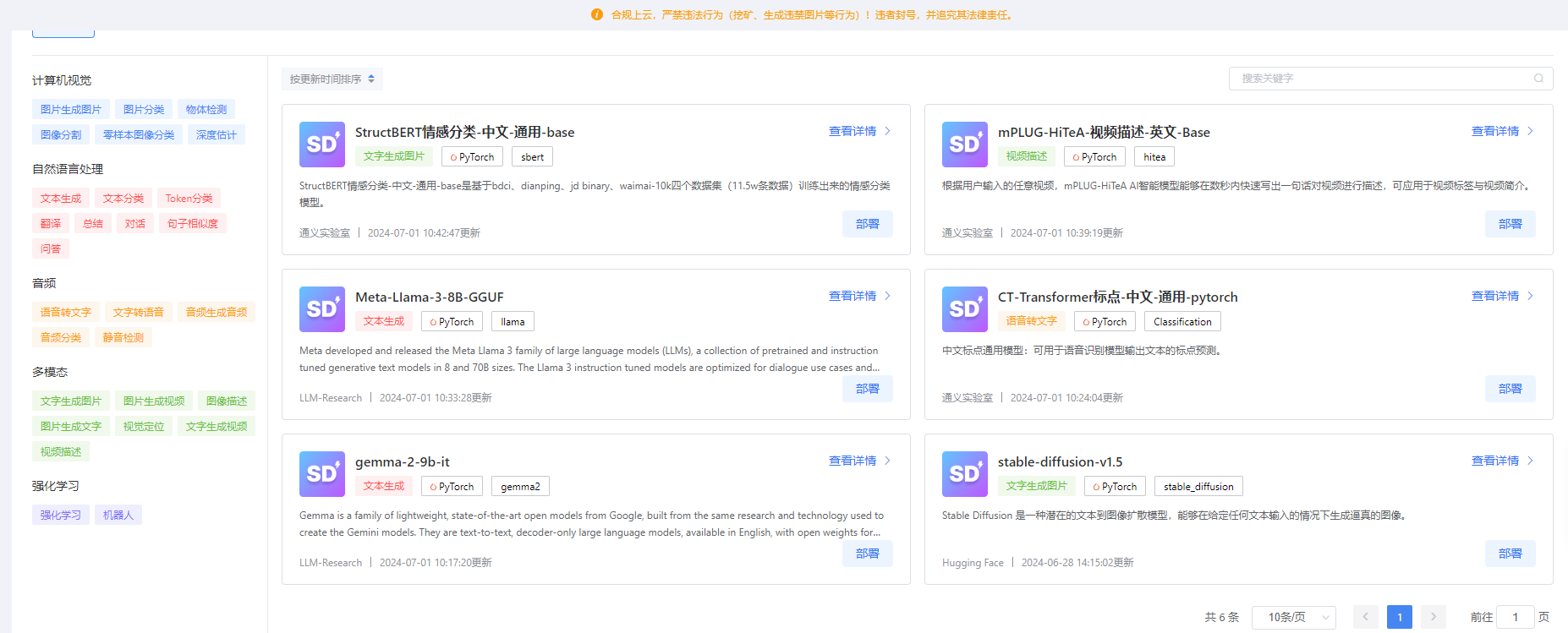
Task: Open the sort by update time dropdown
Action: coord(332,79)
